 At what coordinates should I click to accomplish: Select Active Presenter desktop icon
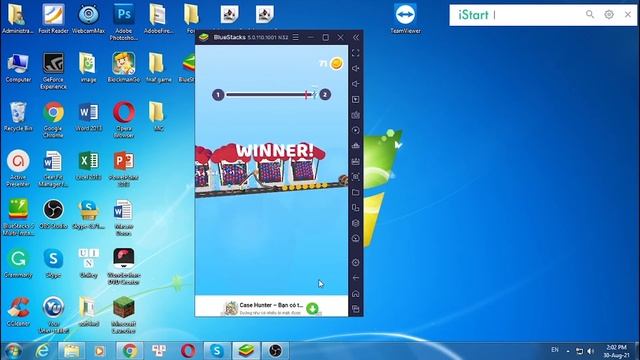point(18,169)
